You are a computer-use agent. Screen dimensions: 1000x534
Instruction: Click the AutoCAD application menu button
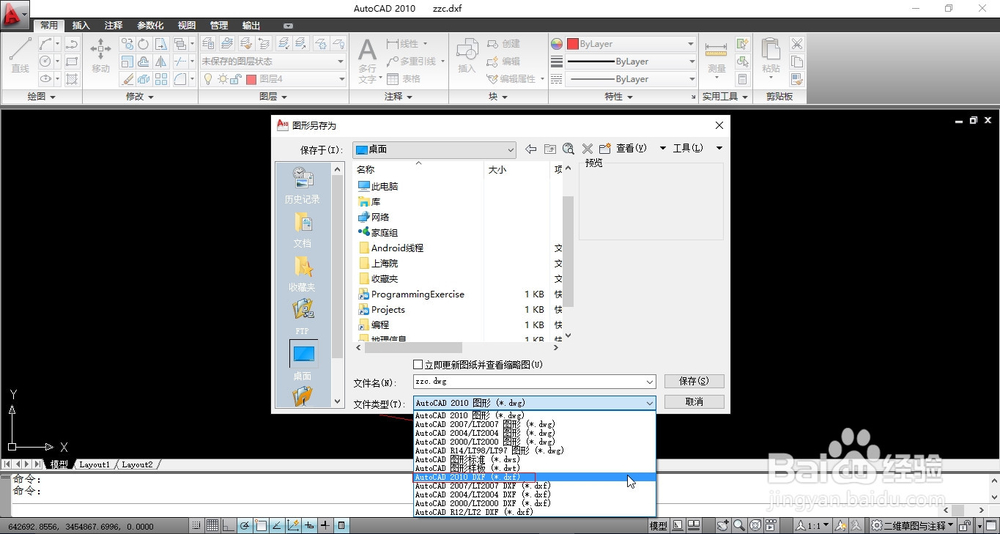pos(15,15)
